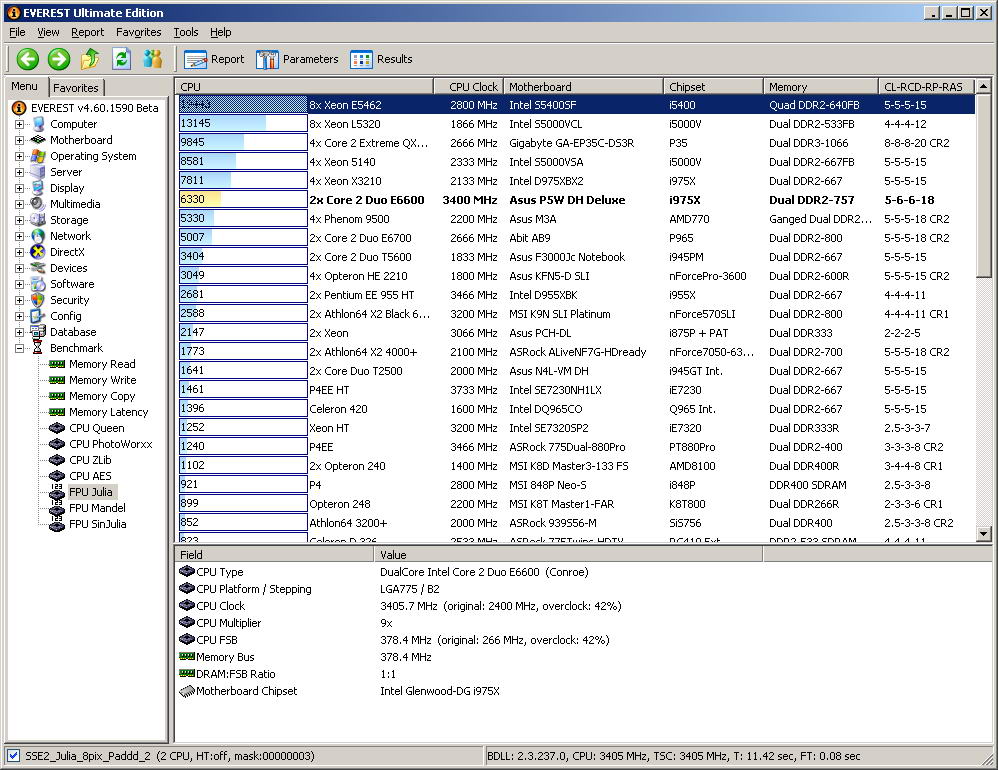Sort by the CL-RCD-RP-RAS column header
Image resolution: width=998 pixels, height=770 pixels.
point(926,87)
